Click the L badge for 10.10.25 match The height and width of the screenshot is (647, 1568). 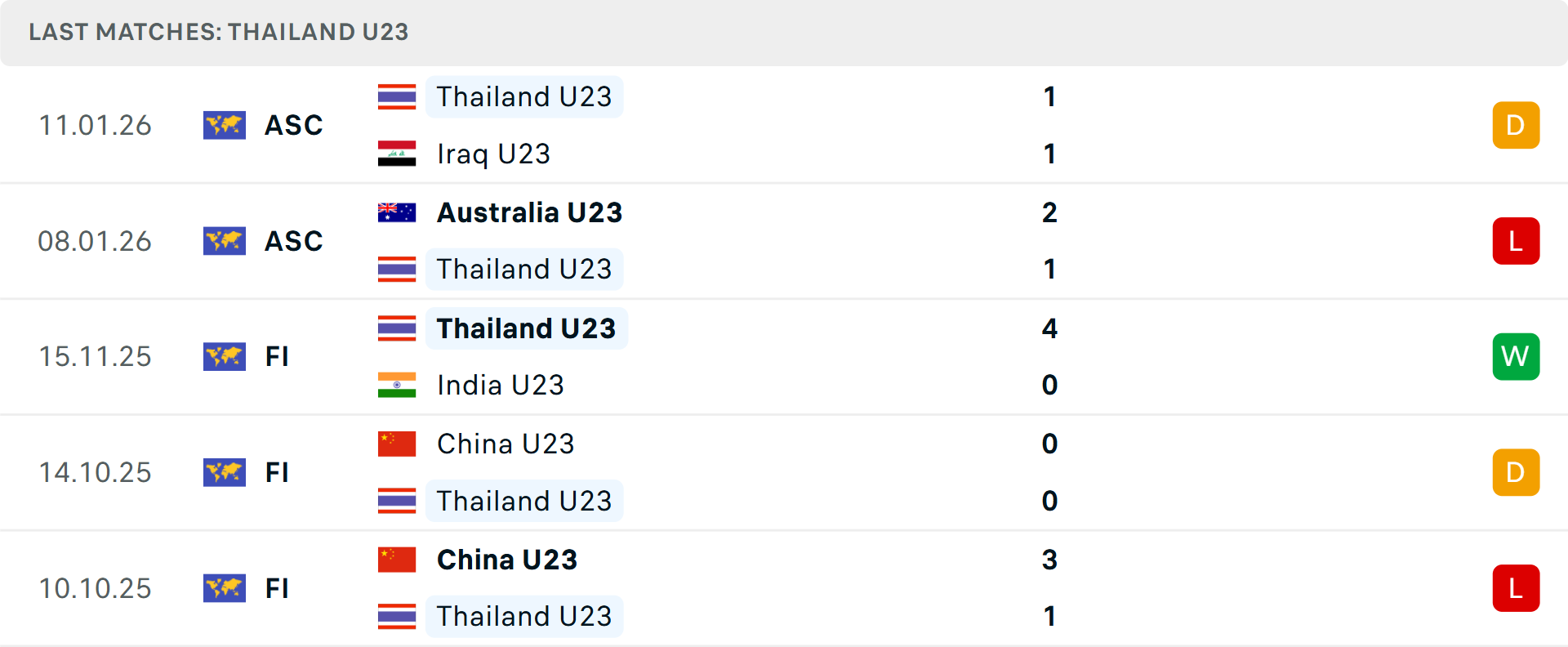[x=1516, y=588]
